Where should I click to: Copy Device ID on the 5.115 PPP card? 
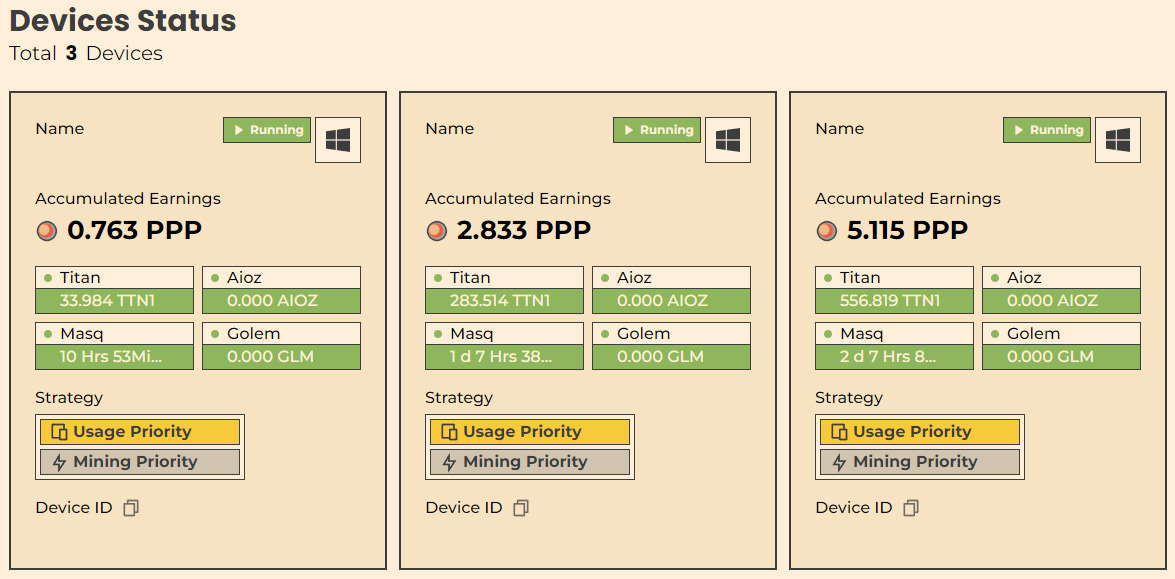click(910, 508)
